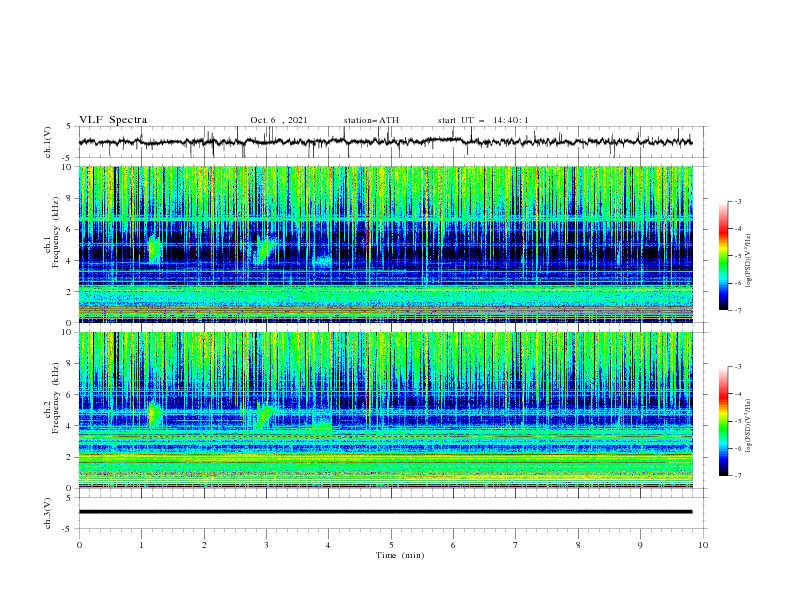Click time axis tick label "9"

[x=640, y=545]
